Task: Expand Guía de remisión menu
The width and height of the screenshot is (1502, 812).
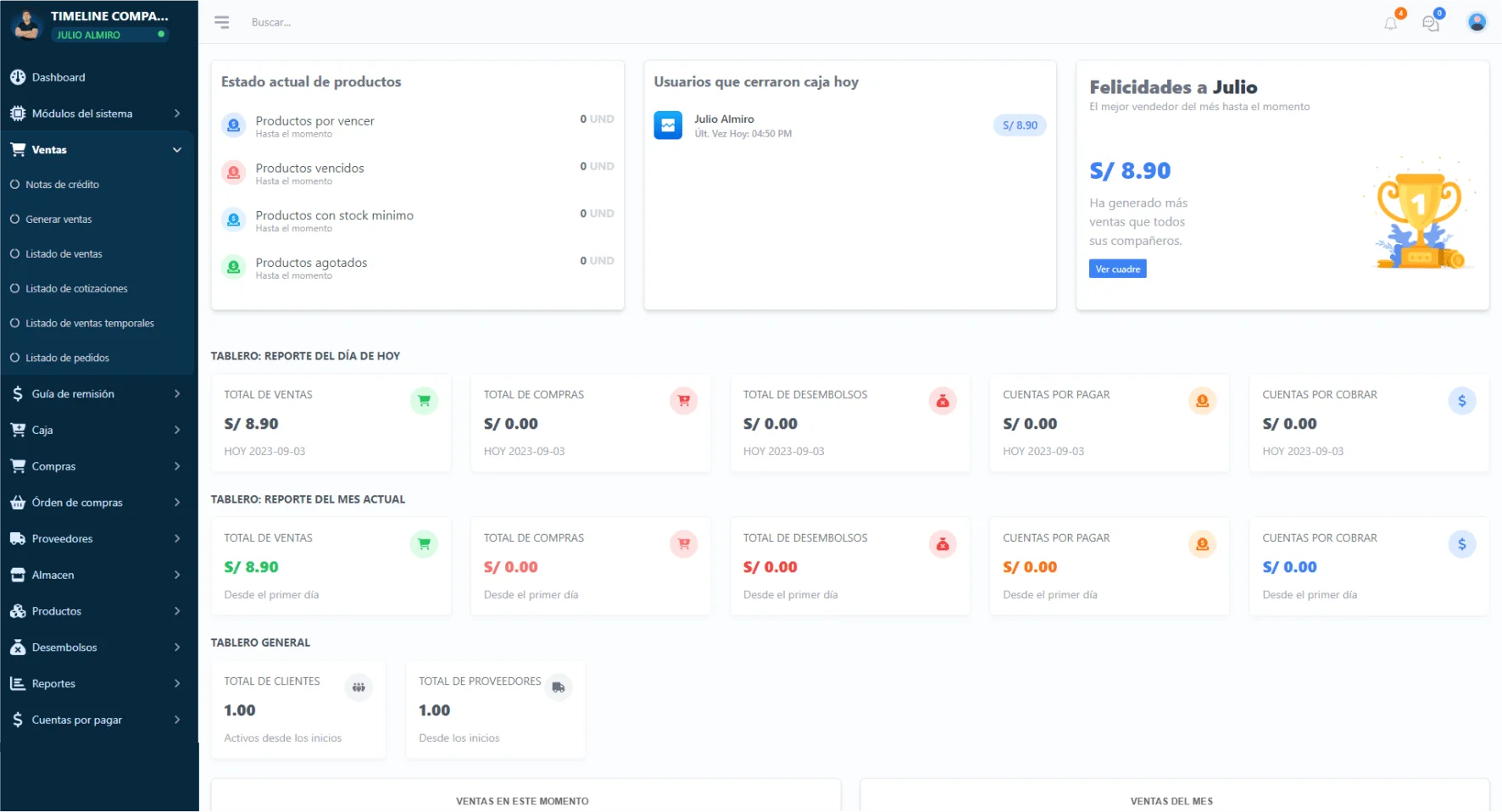Action: coord(99,394)
